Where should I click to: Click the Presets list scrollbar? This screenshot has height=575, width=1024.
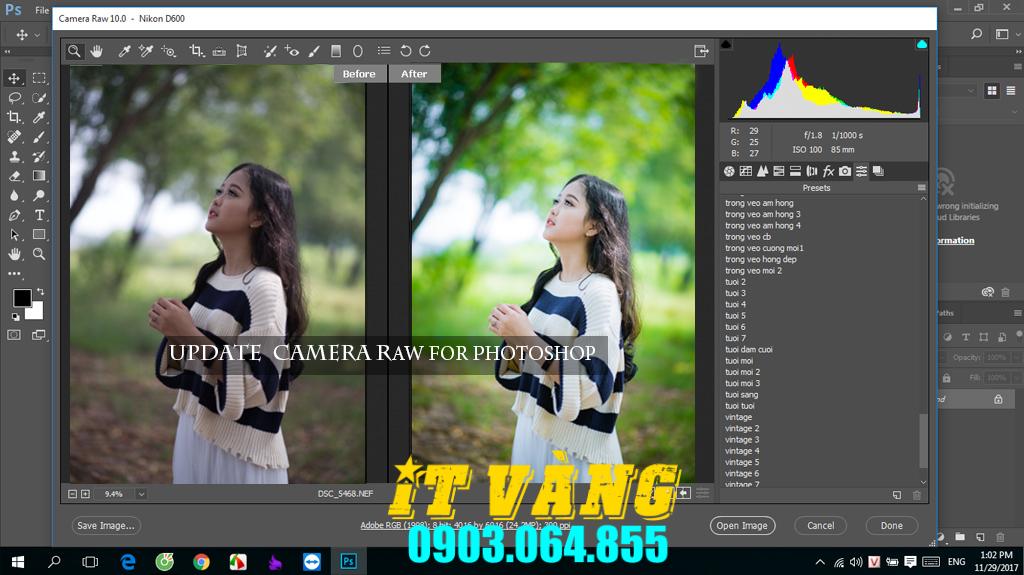coord(923,440)
